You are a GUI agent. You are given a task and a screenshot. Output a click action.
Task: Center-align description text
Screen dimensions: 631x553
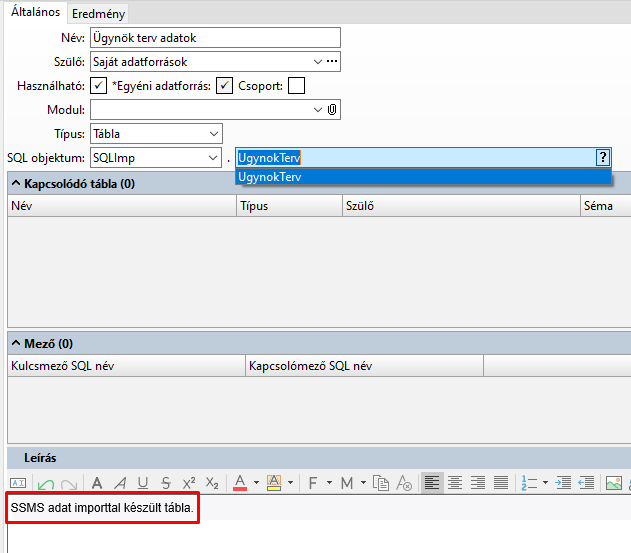[x=455, y=483]
